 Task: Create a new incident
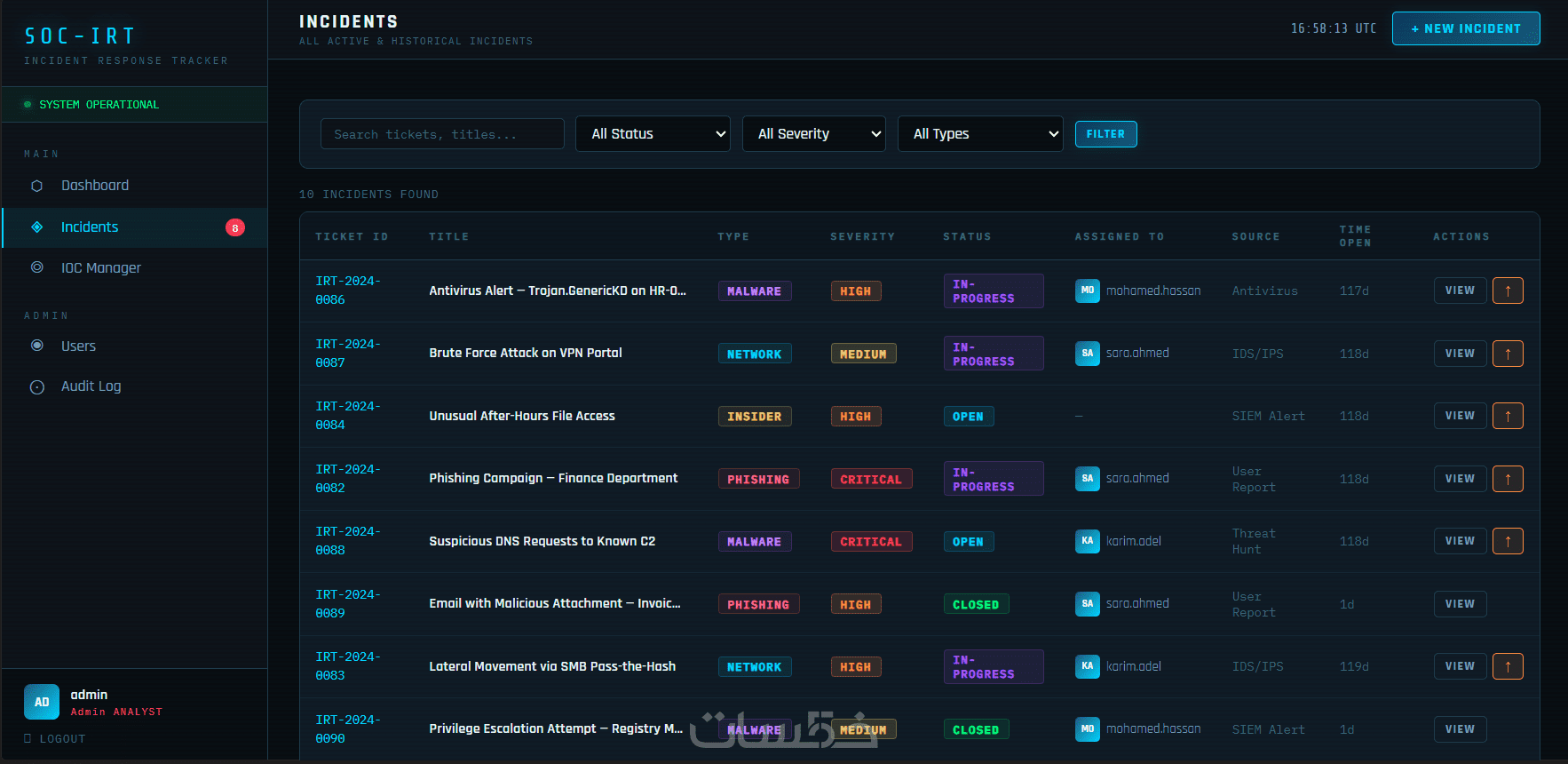(x=1466, y=28)
